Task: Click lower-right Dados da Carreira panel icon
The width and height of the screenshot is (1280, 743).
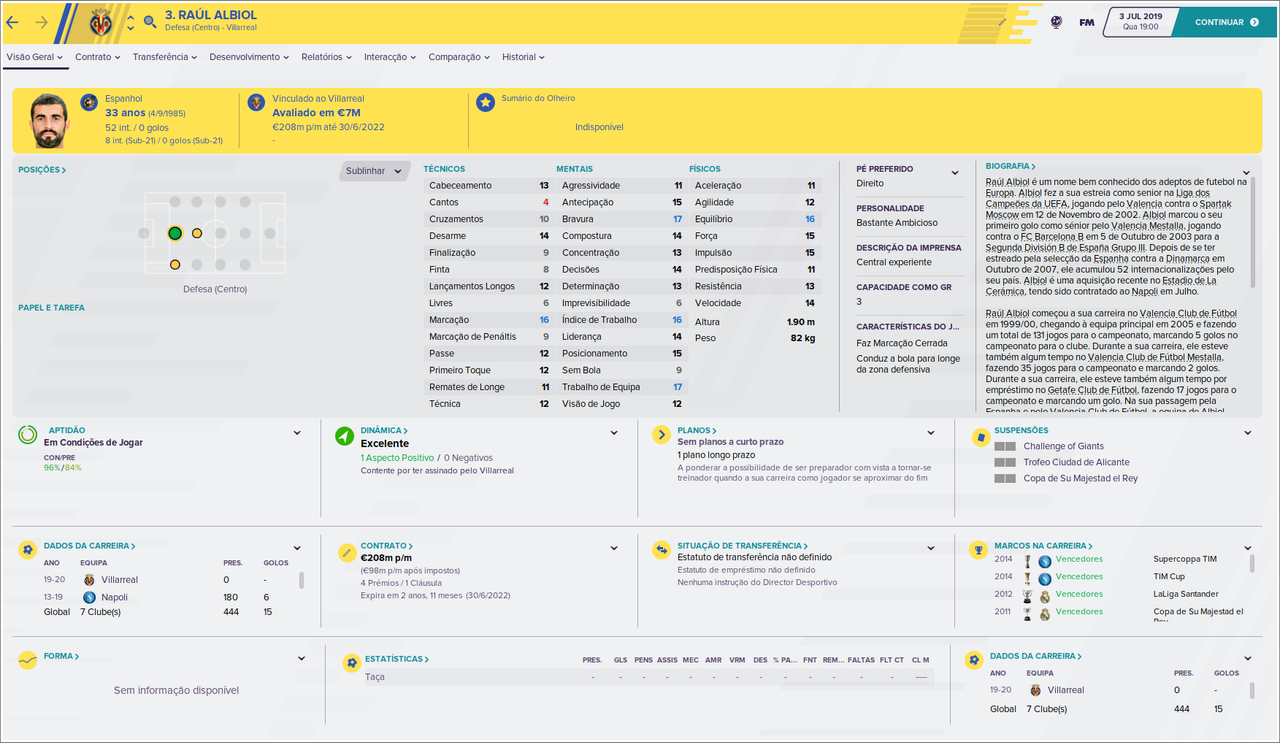Action: click(974, 660)
